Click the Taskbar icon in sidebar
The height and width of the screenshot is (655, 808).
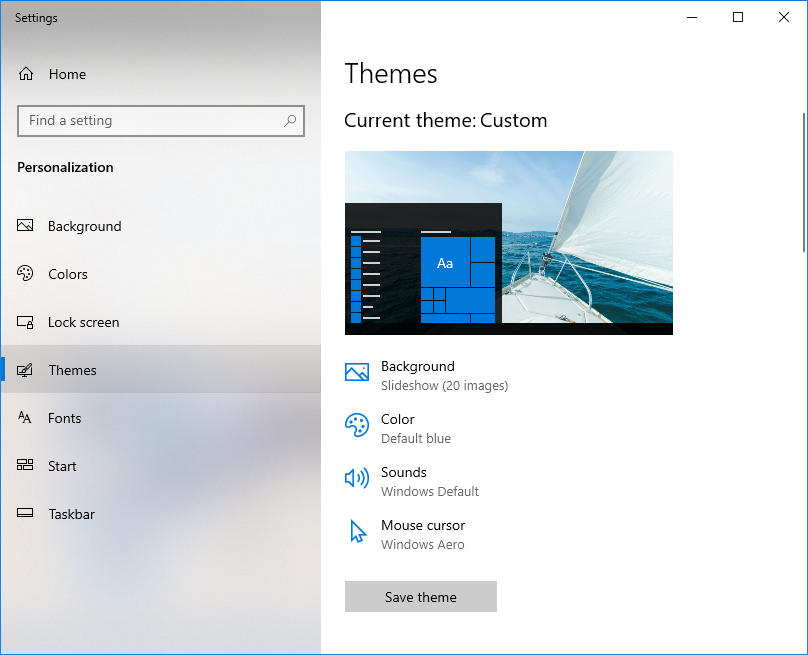pos(25,513)
